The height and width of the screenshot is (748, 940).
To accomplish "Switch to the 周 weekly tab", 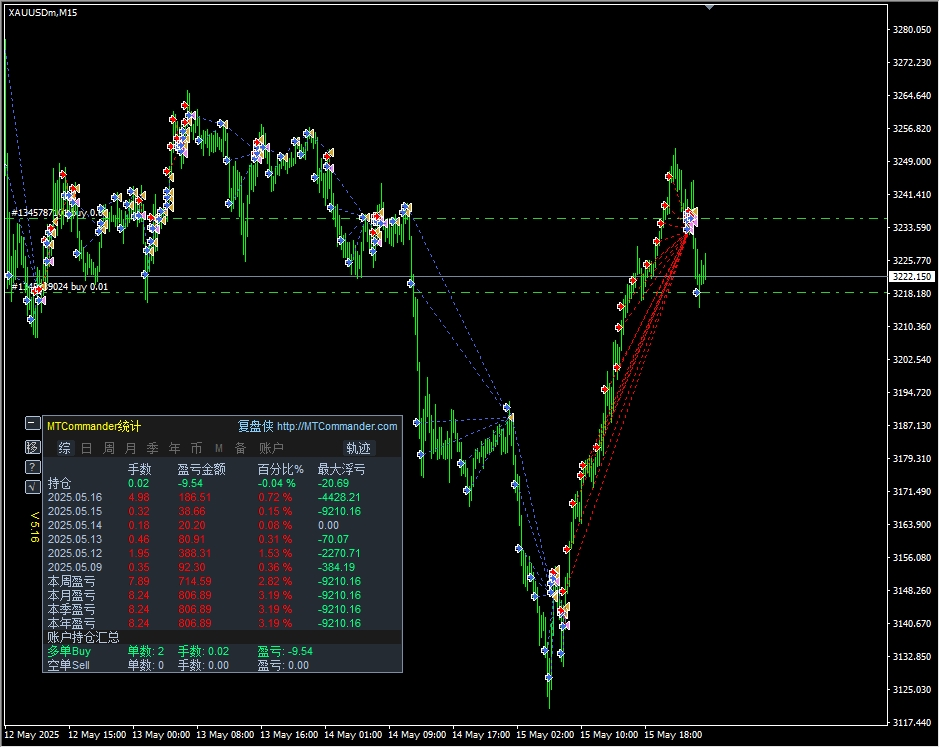I will [109, 448].
